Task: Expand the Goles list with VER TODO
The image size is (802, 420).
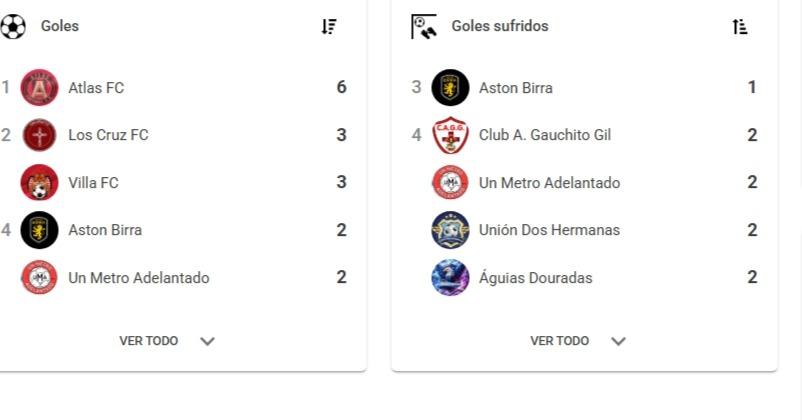Action: [149, 341]
